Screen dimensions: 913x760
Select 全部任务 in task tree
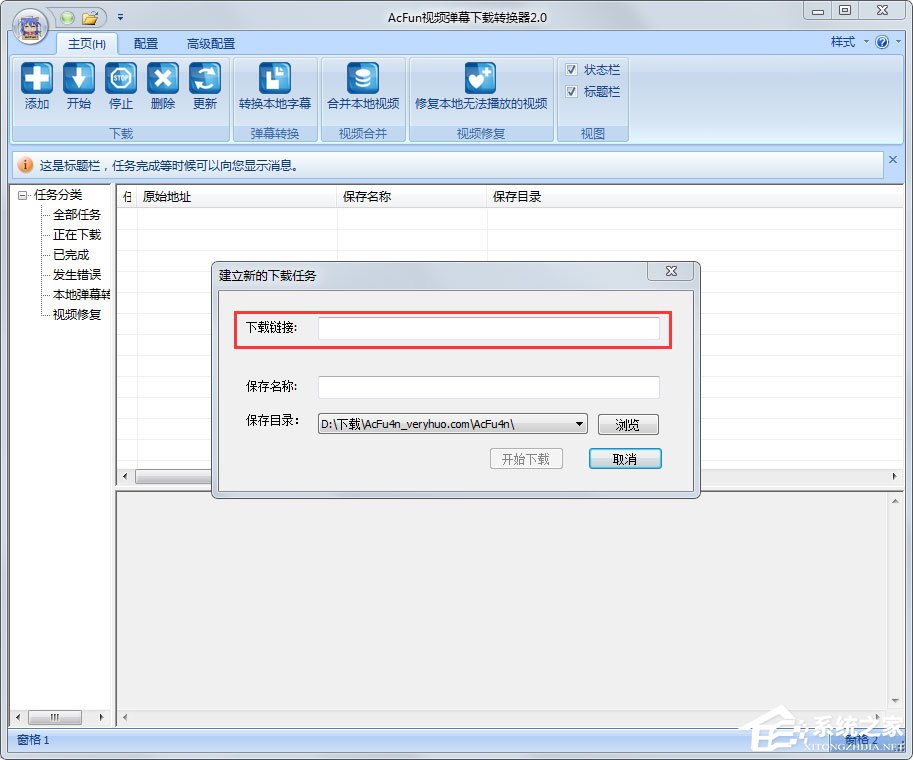pyautogui.click(x=77, y=215)
